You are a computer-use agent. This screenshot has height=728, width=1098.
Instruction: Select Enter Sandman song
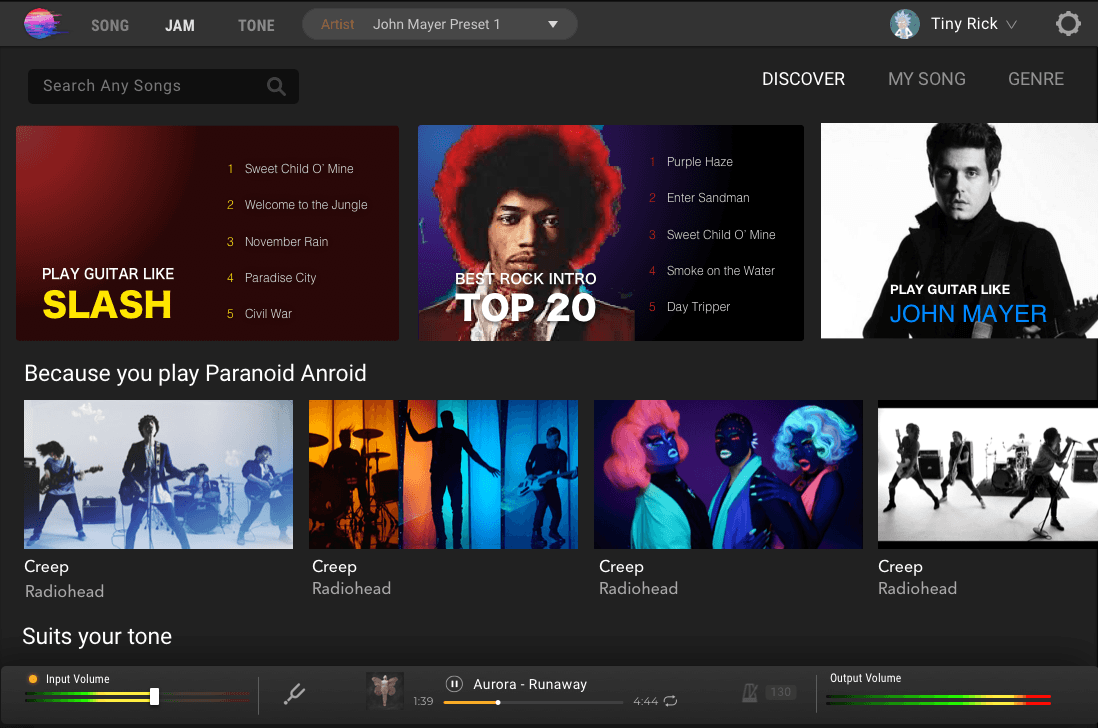(x=708, y=198)
